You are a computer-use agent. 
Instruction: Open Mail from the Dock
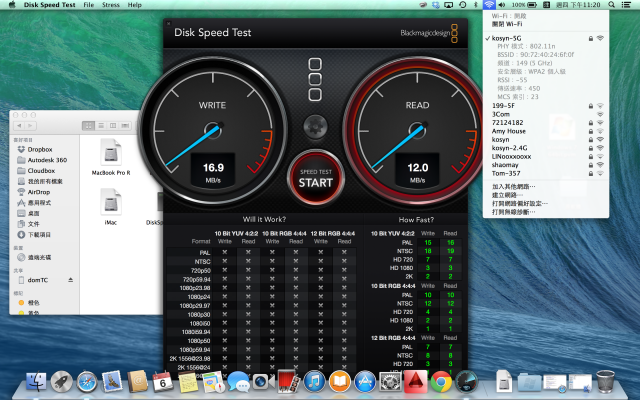112,381
